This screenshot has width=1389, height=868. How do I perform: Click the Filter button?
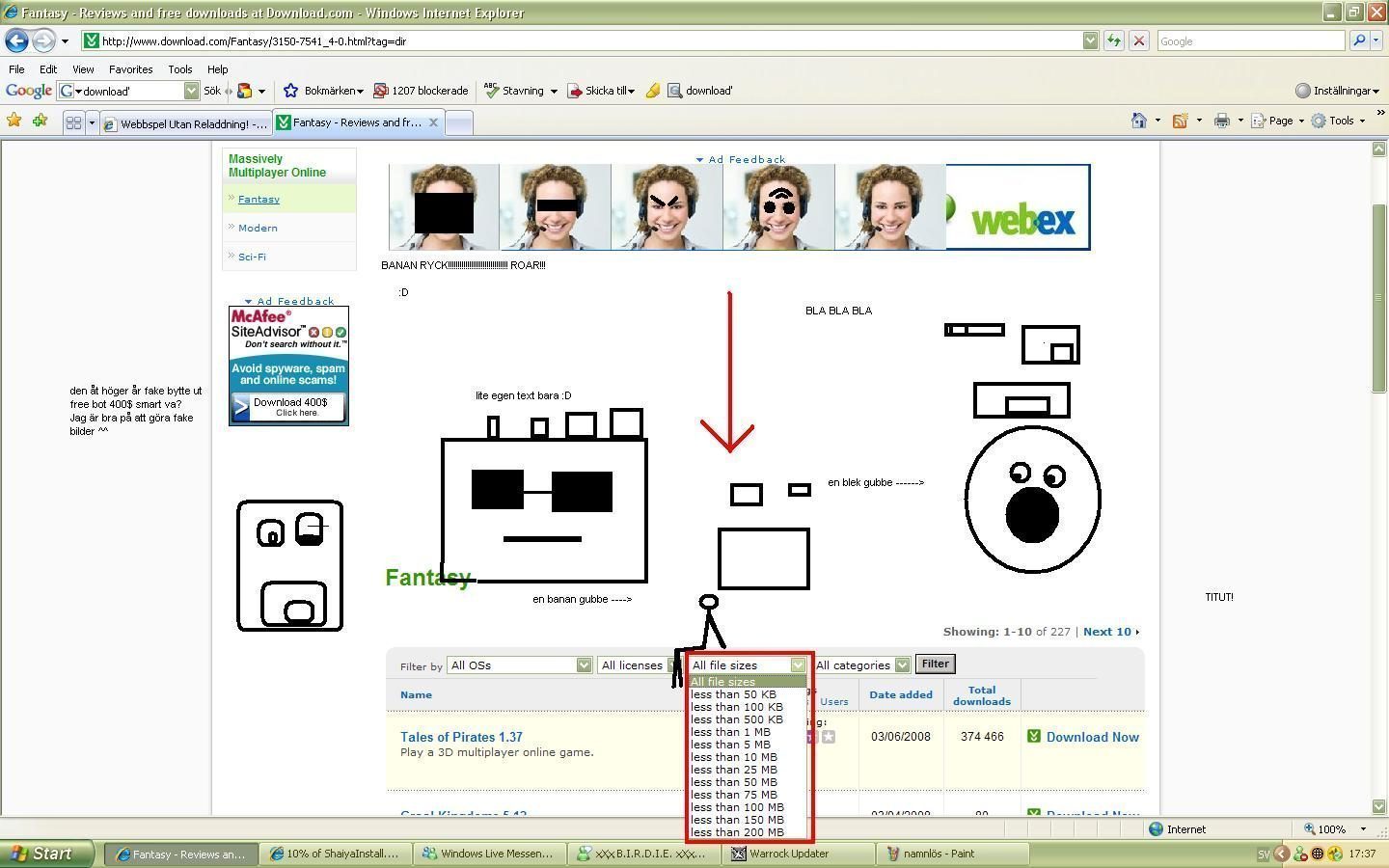click(x=935, y=664)
